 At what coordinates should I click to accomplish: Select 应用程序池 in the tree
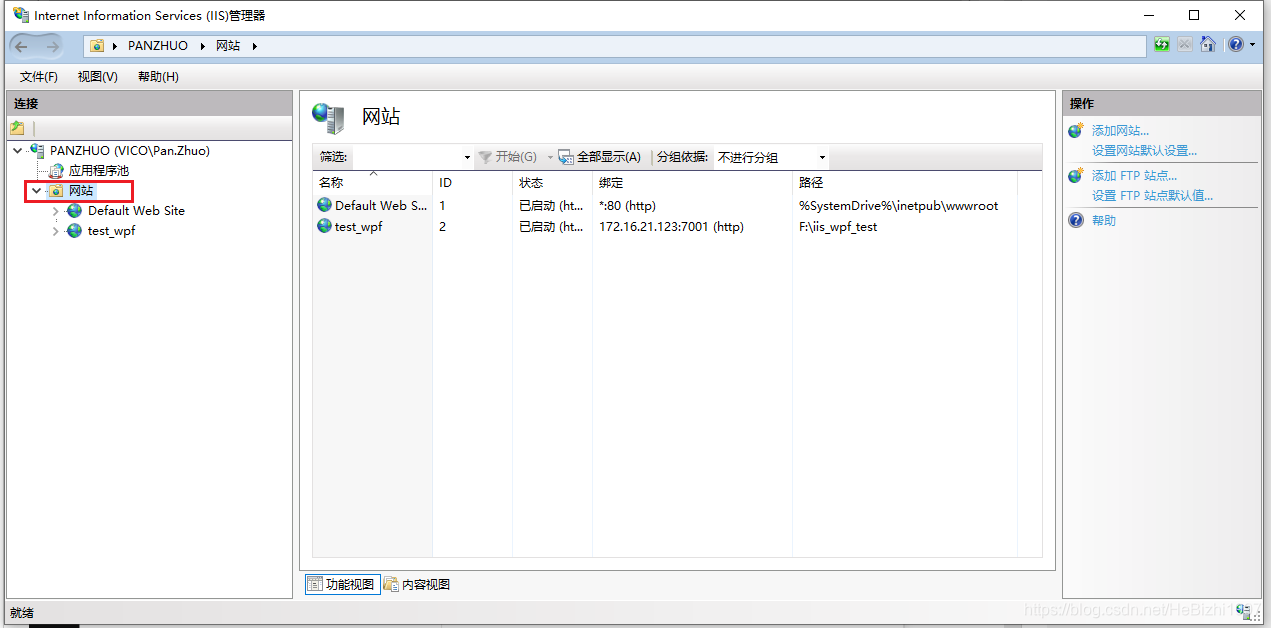(99, 171)
